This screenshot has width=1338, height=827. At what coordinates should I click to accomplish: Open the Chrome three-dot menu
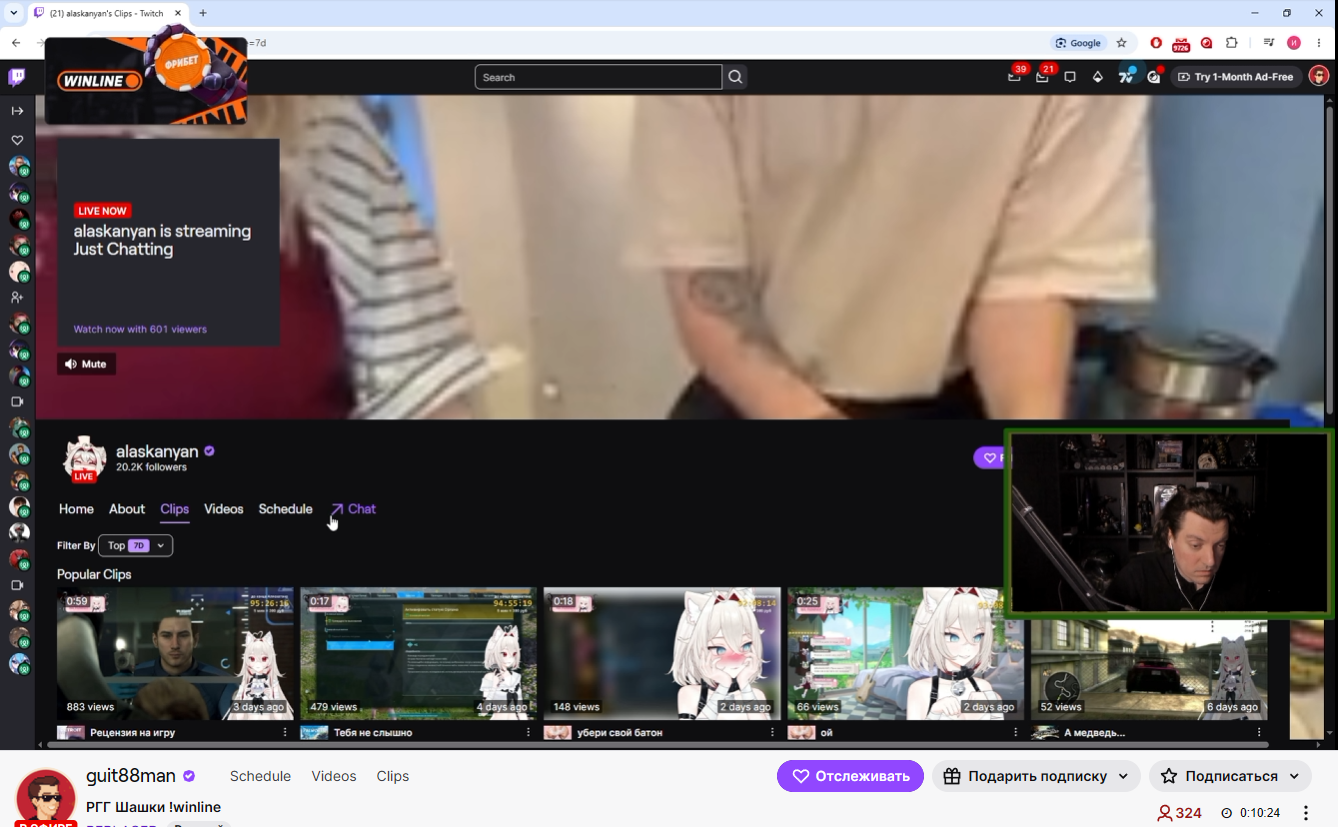pos(1320,43)
